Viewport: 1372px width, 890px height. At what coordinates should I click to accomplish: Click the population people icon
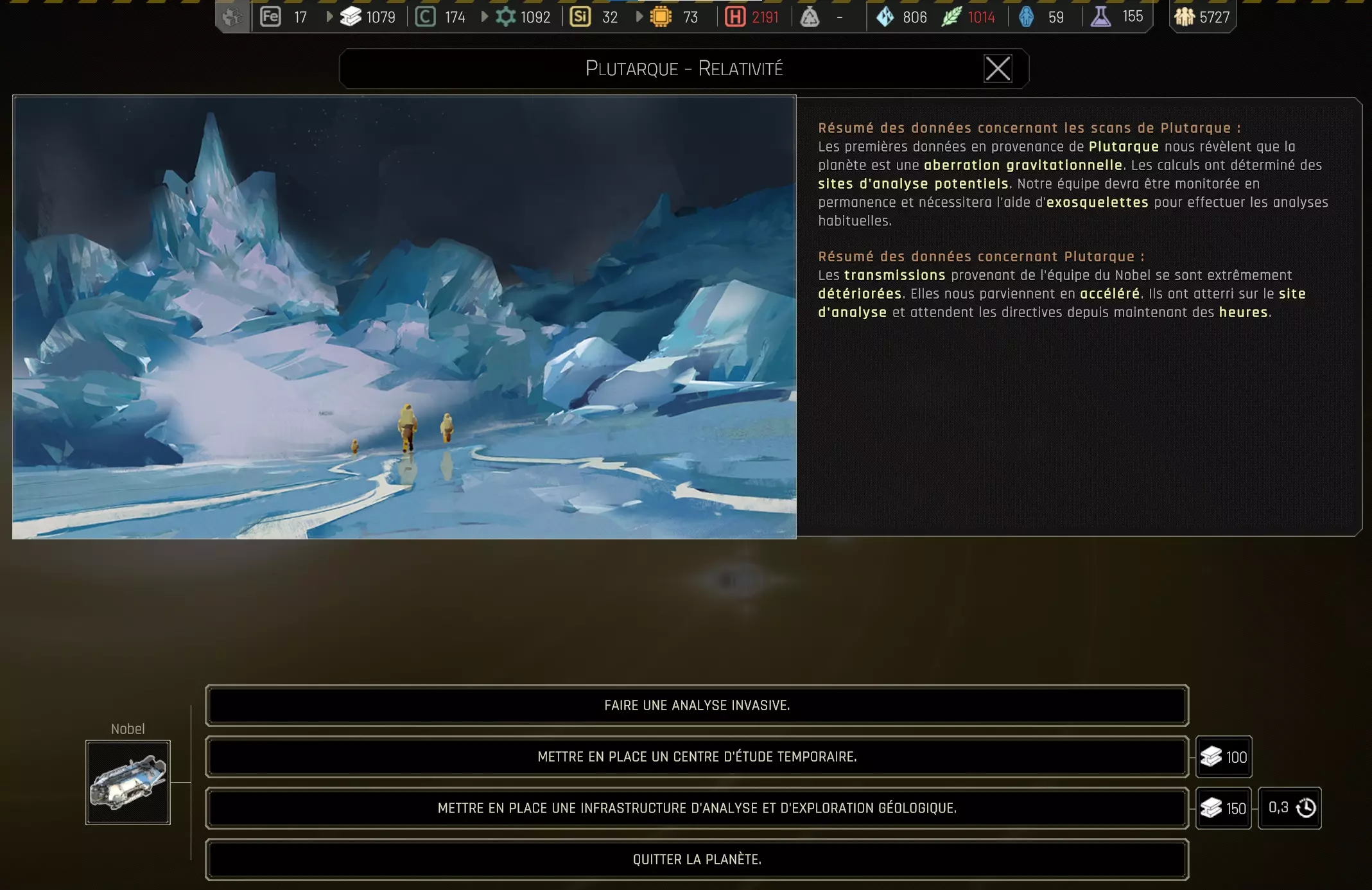click(x=1185, y=17)
